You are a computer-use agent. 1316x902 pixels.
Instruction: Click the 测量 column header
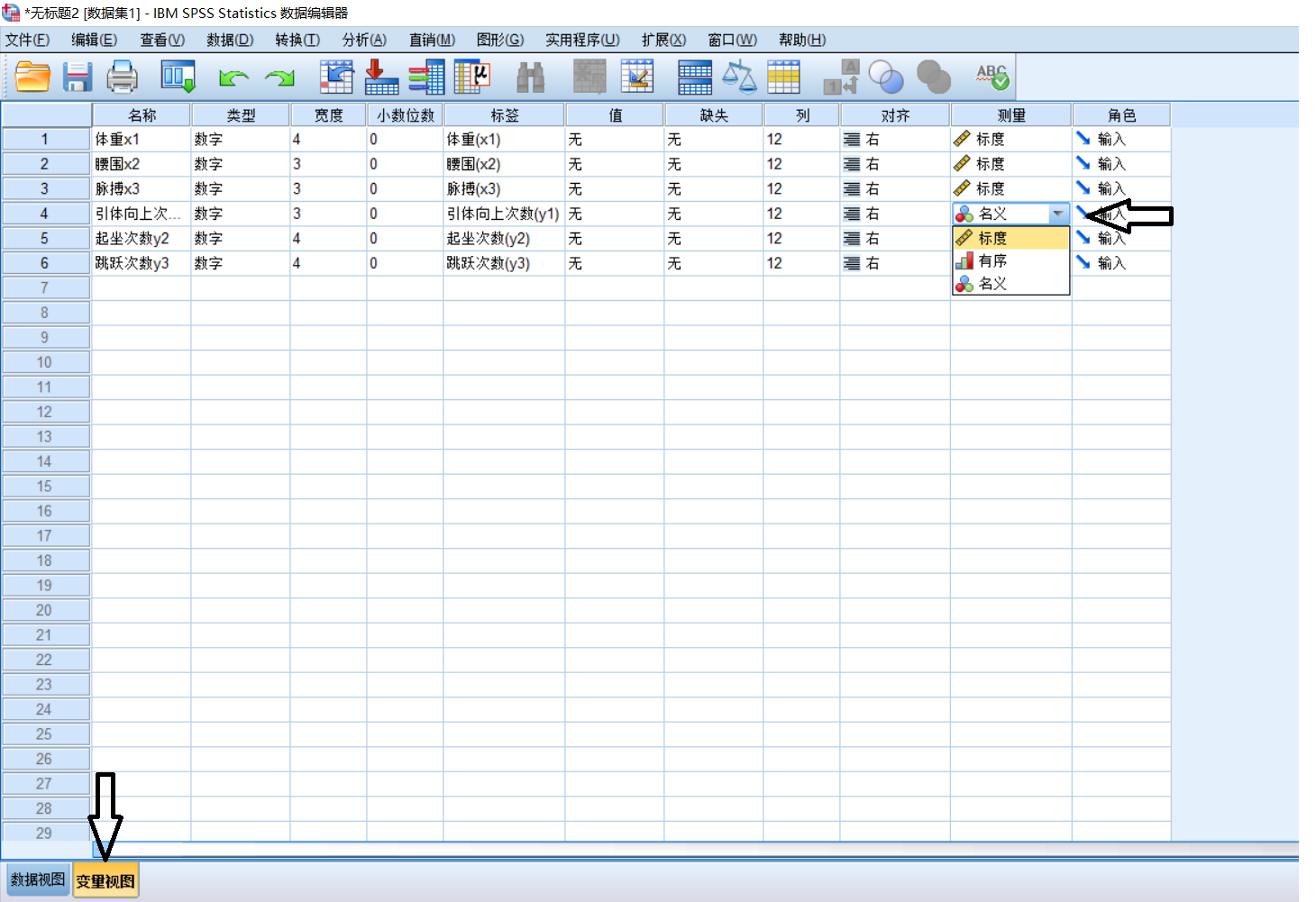1011,115
